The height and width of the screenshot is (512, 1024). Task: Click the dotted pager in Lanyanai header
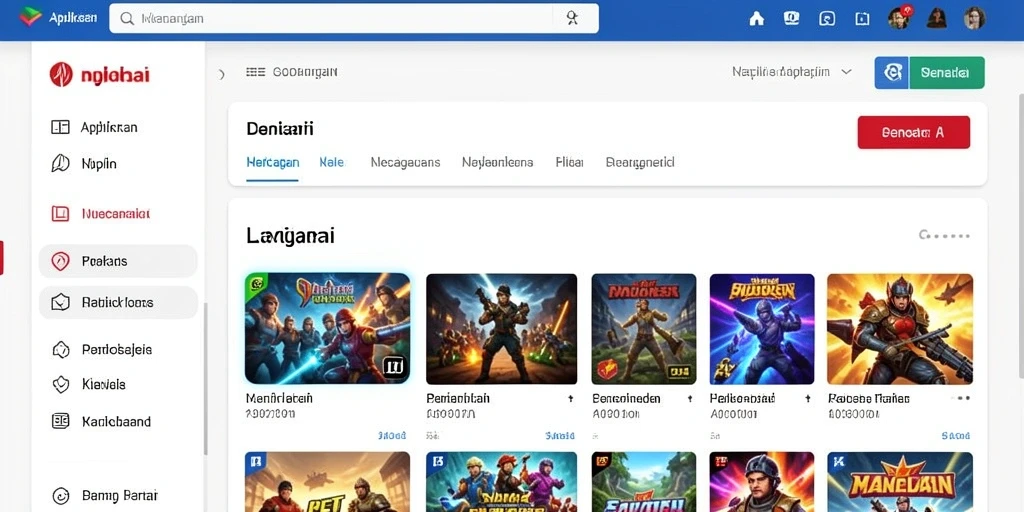(944, 235)
